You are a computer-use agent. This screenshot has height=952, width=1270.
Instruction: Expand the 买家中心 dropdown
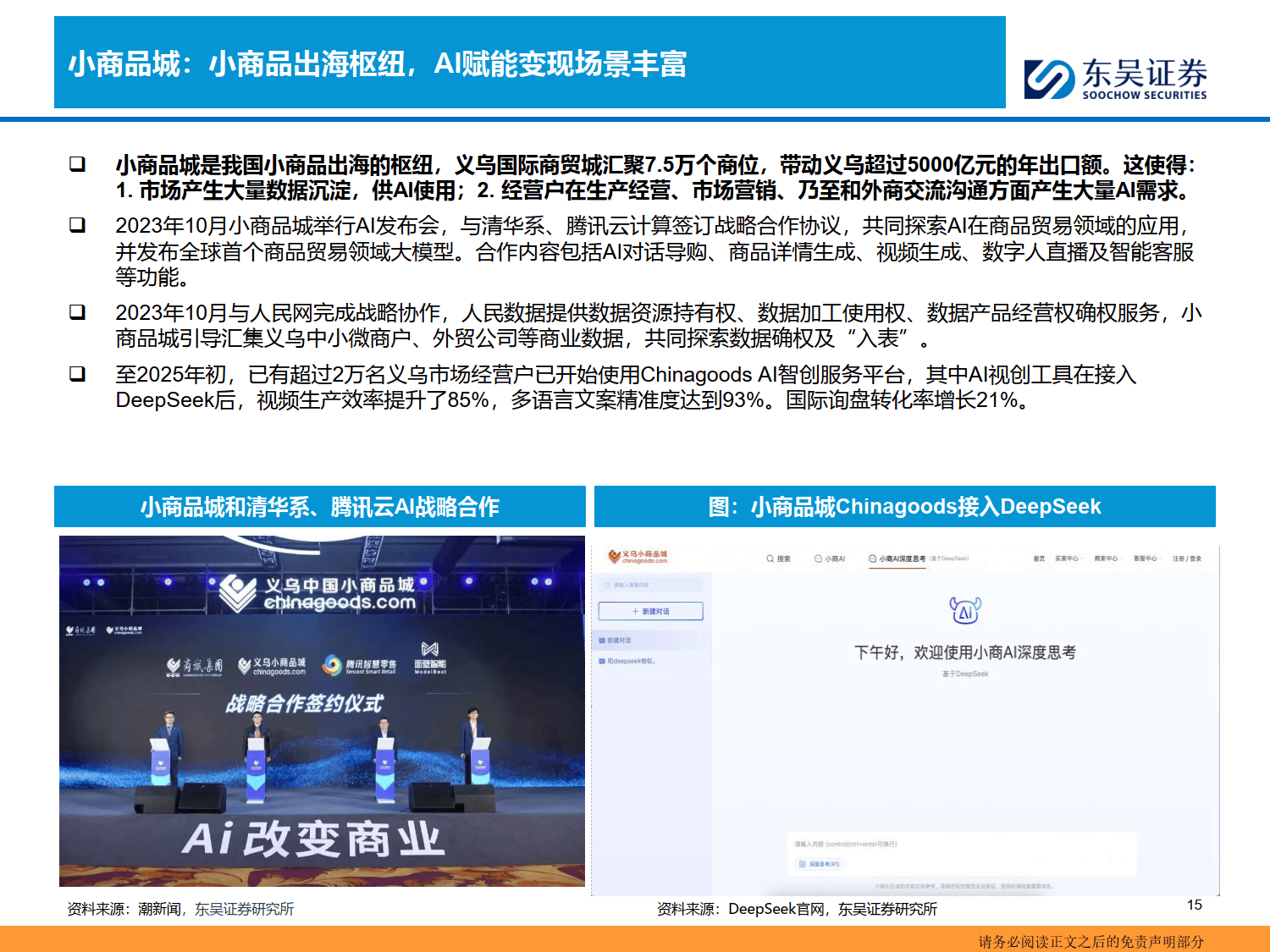pos(1068,559)
